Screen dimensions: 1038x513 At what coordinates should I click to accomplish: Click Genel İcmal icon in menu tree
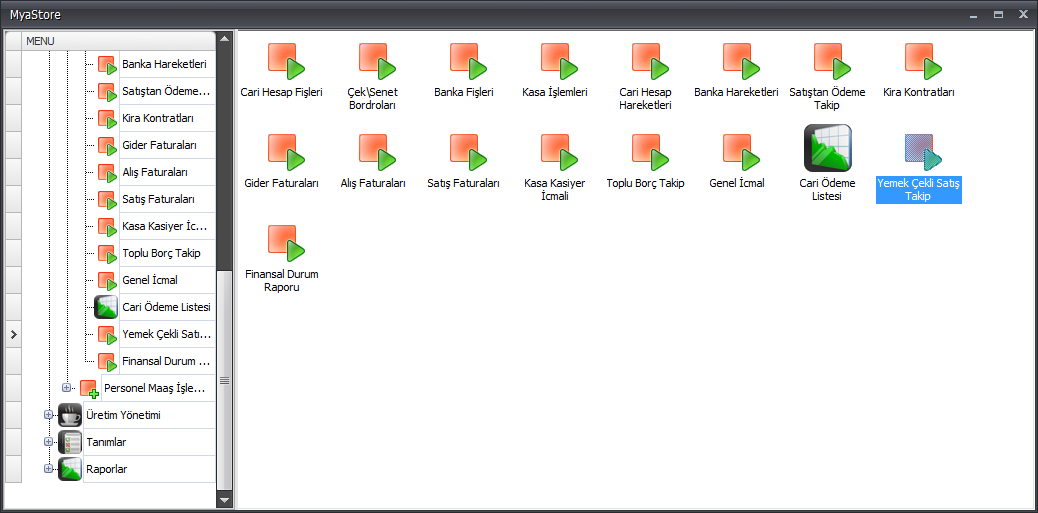(x=107, y=281)
